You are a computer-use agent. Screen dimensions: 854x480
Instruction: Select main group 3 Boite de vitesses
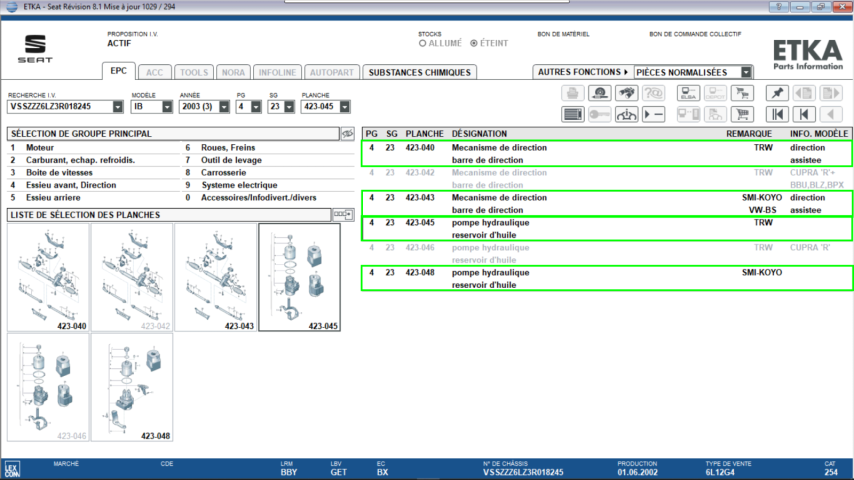(94, 173)
